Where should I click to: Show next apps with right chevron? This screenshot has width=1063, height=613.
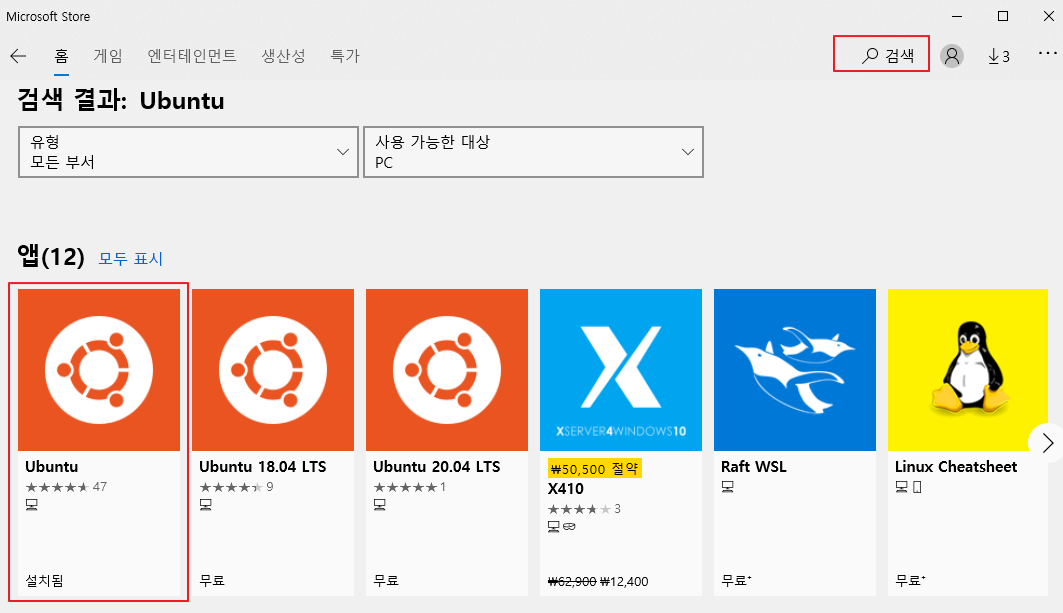click(1047, 443)
